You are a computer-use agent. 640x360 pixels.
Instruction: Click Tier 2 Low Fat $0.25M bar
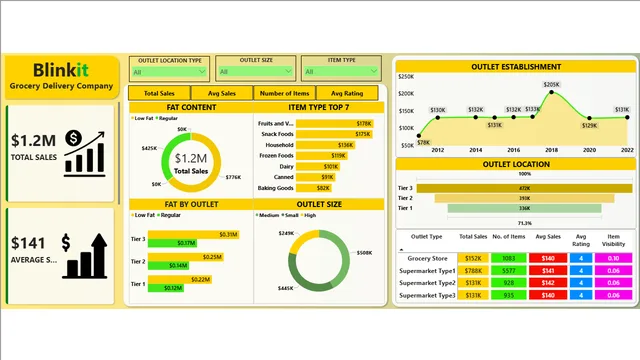[186, 257]
